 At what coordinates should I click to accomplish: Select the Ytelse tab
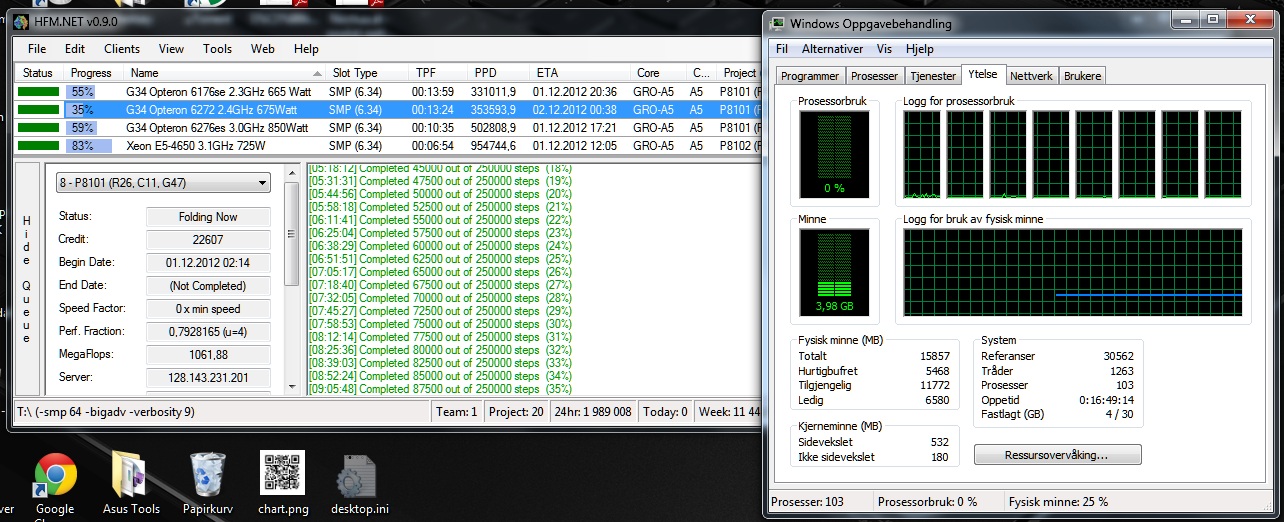click(x=983, y=74)
